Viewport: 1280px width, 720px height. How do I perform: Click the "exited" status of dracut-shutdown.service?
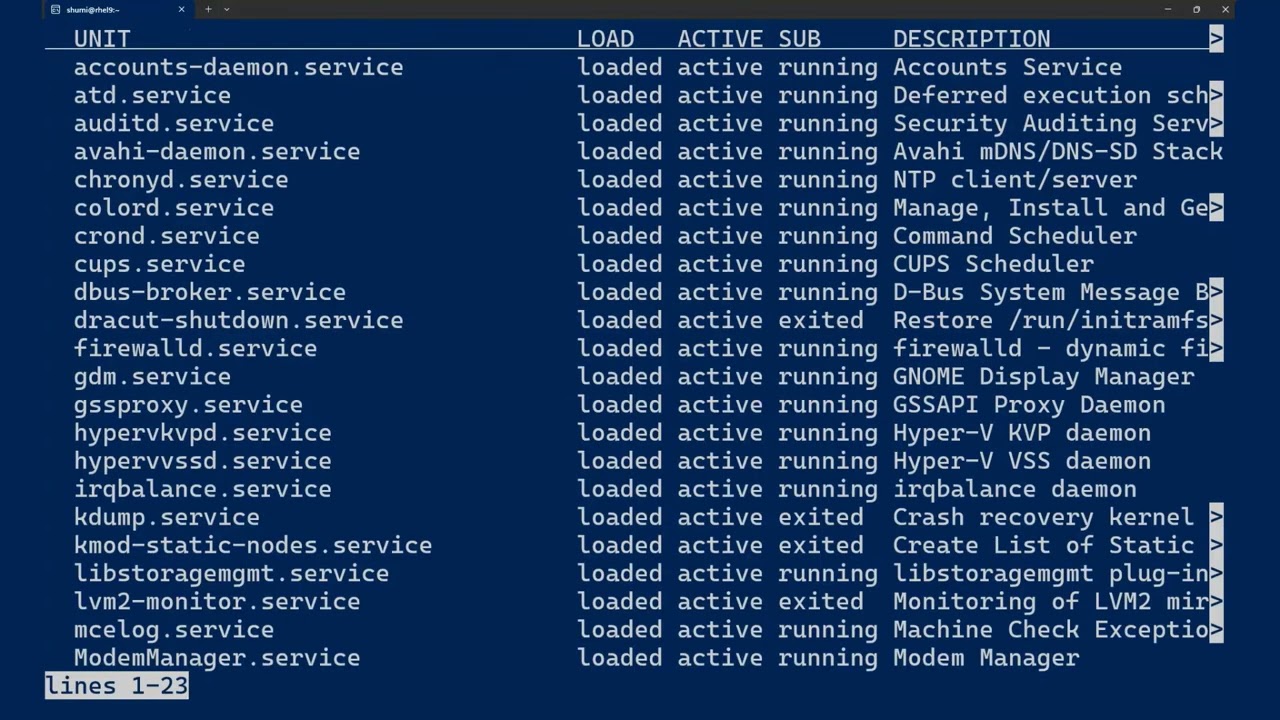pyautogui.click(x=820, y=320)
